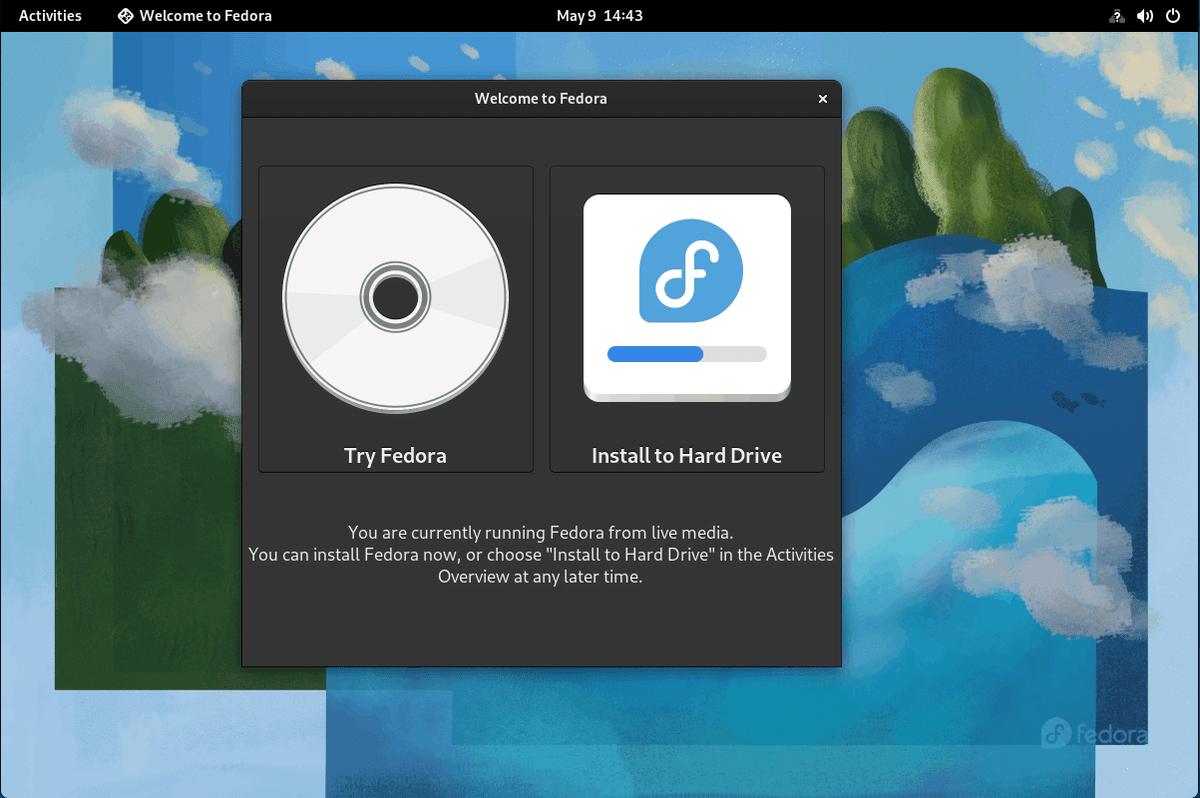The width and height of the screenshot is (1200, 798).
Task: Click the volume speaker icon in top bar
Action: point(1145,16)
